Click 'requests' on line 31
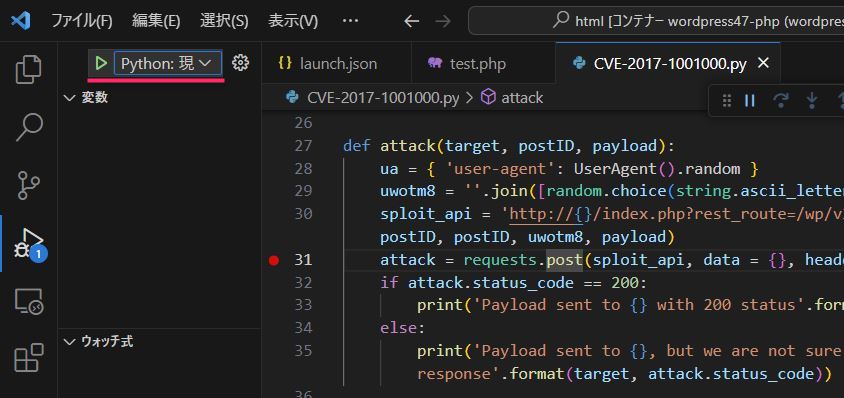This screenshot has width=844, height=398. [500, 260]
